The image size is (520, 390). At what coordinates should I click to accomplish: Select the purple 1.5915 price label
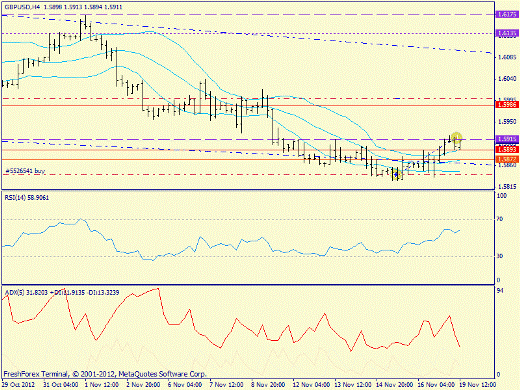click(507, 139)
